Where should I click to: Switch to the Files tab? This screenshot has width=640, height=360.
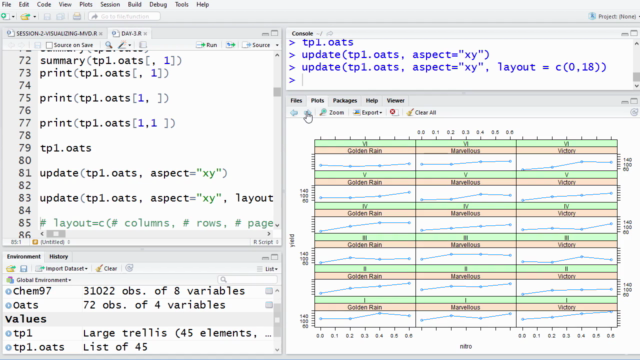point(296,100)
